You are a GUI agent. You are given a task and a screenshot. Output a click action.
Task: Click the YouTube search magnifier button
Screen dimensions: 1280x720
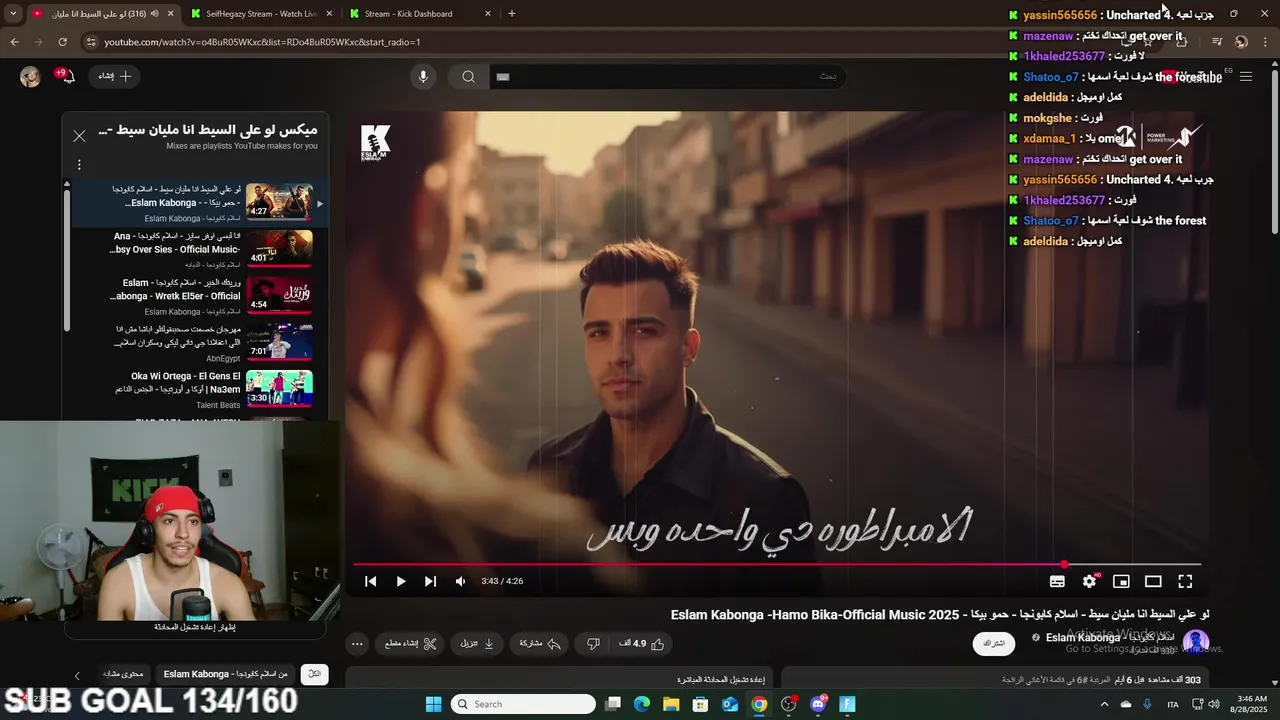coord(468,77)
